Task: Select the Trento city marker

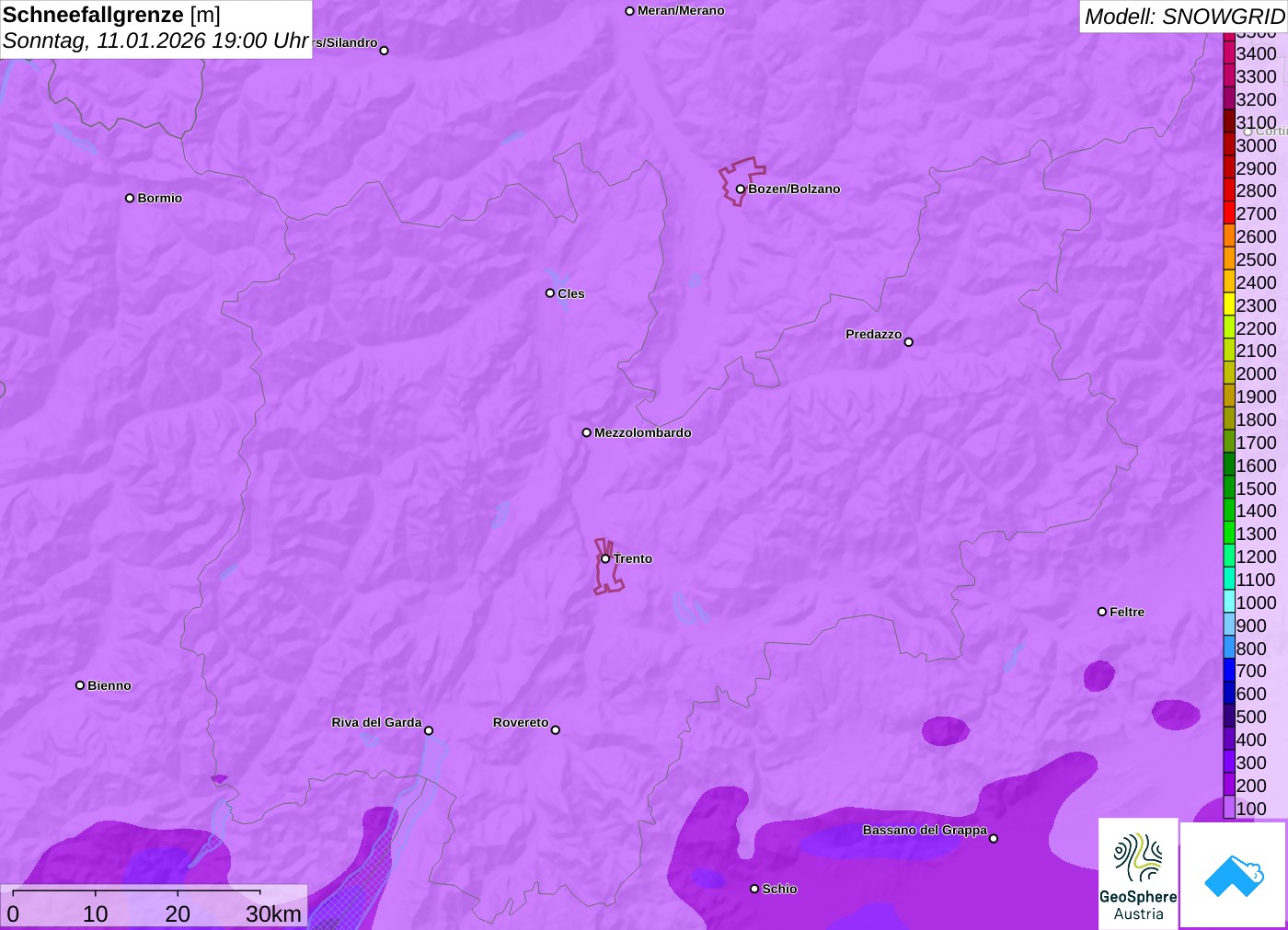Action: (605, 558)
